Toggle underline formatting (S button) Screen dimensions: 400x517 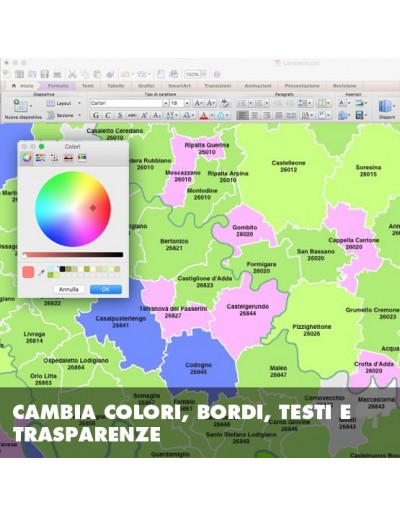coord(120,115)
